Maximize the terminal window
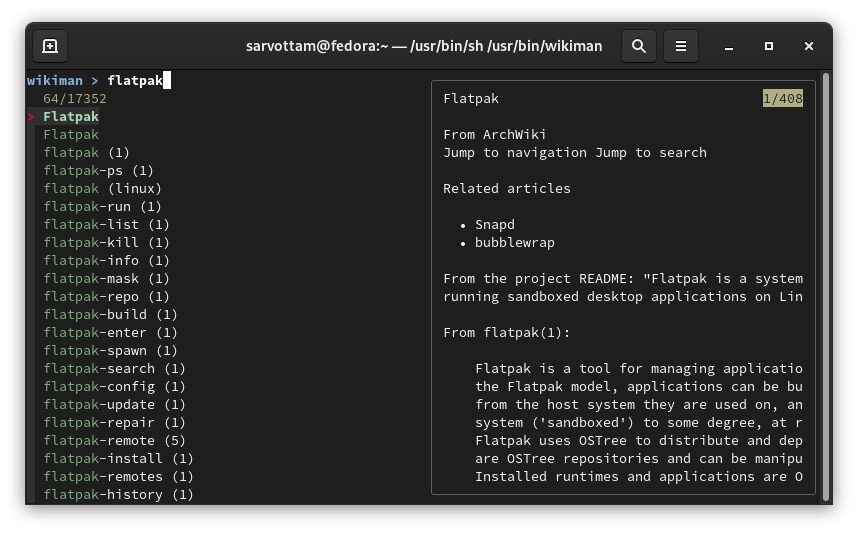Image resolution: width=858 pixels, height=533 pixels. pos(769,46)
